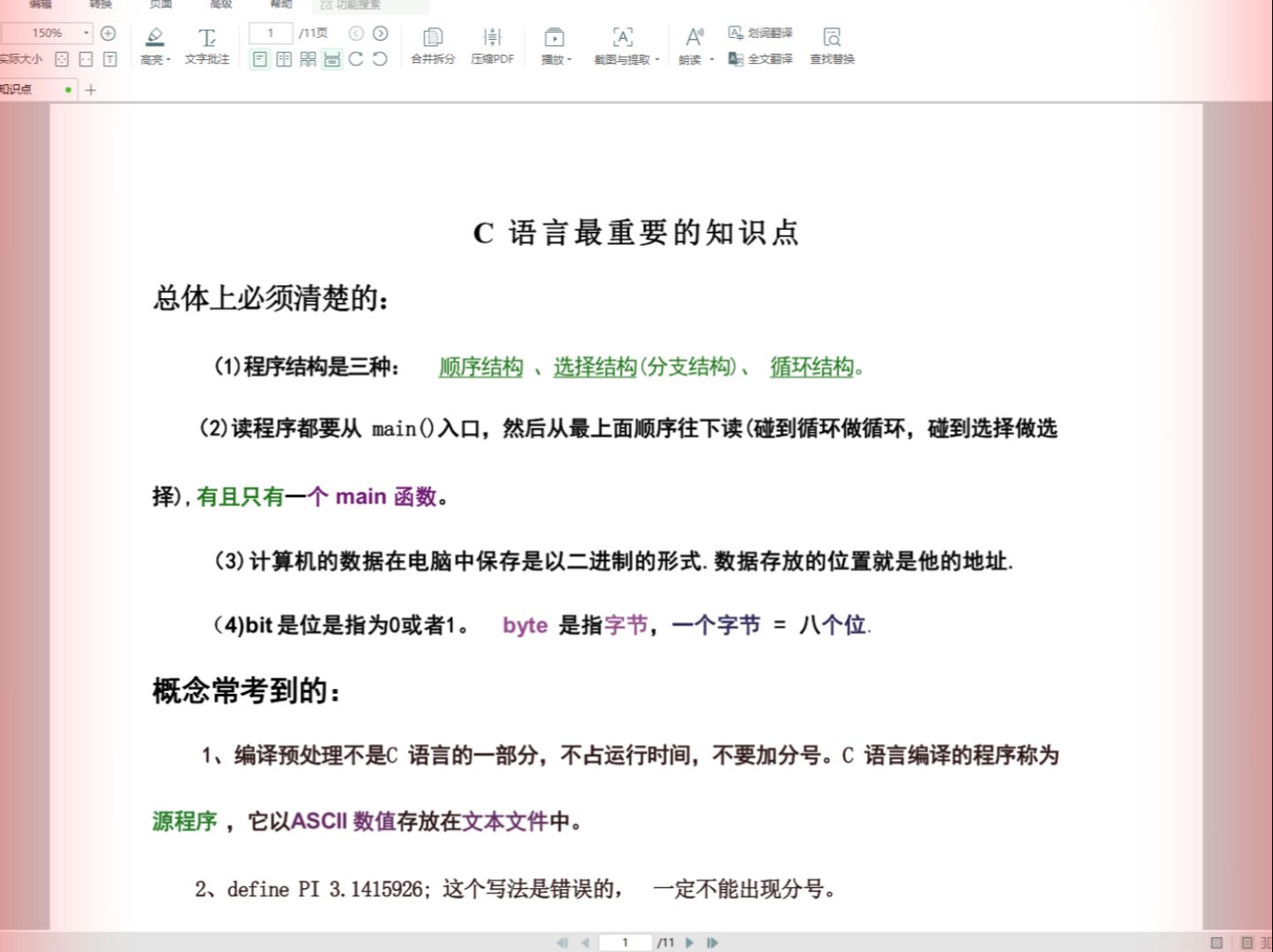
Task: Click the heading 总体上必须清楚的
Action: (271, 298)
